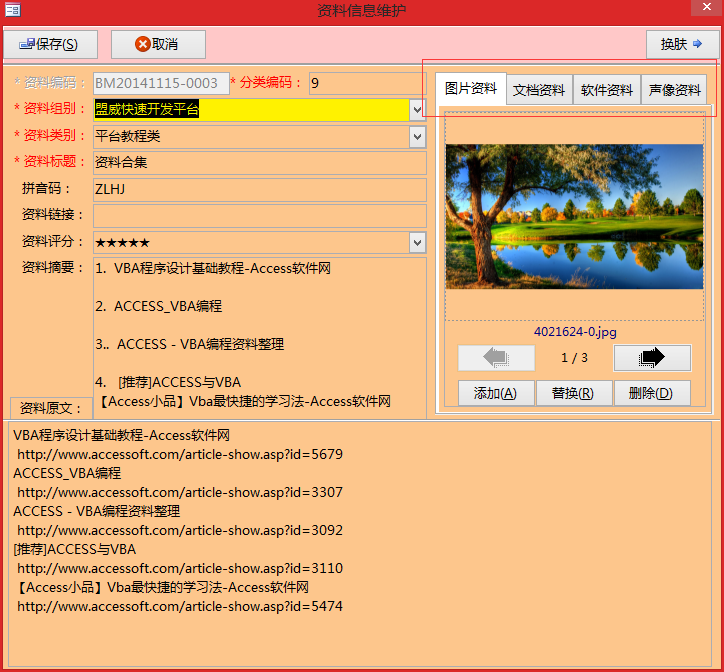The image size is (724, 672).
Task: Click inside the 资料摘要 text area
Action: tap(259, 338)
